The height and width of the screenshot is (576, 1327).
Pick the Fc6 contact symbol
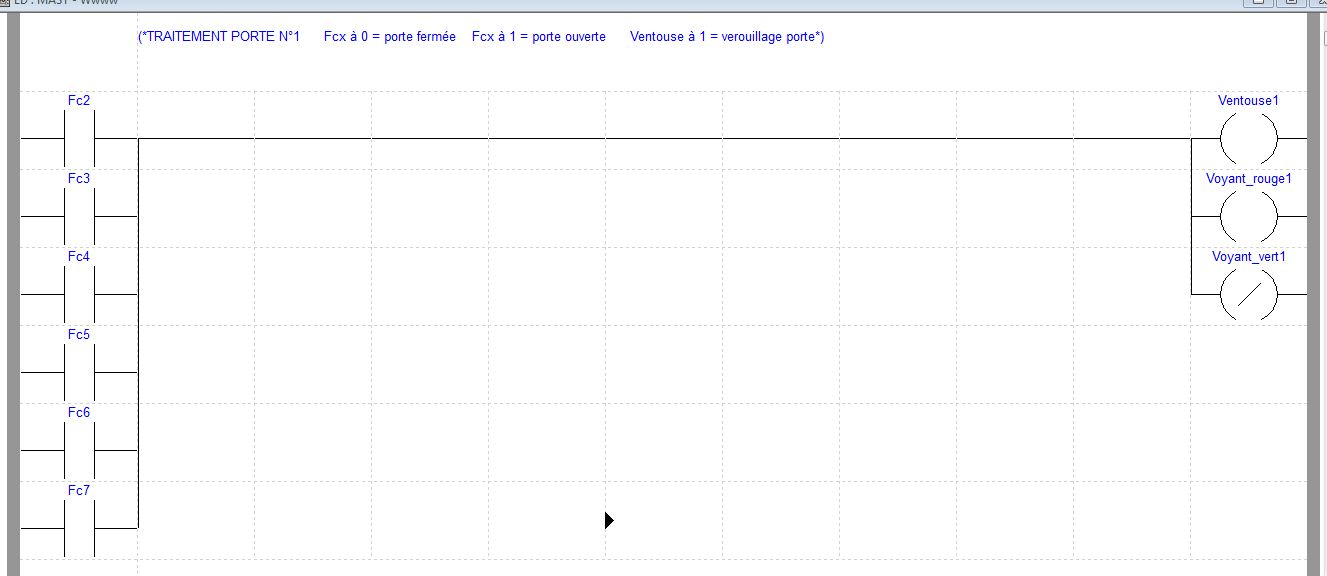[x=79, y=451]
